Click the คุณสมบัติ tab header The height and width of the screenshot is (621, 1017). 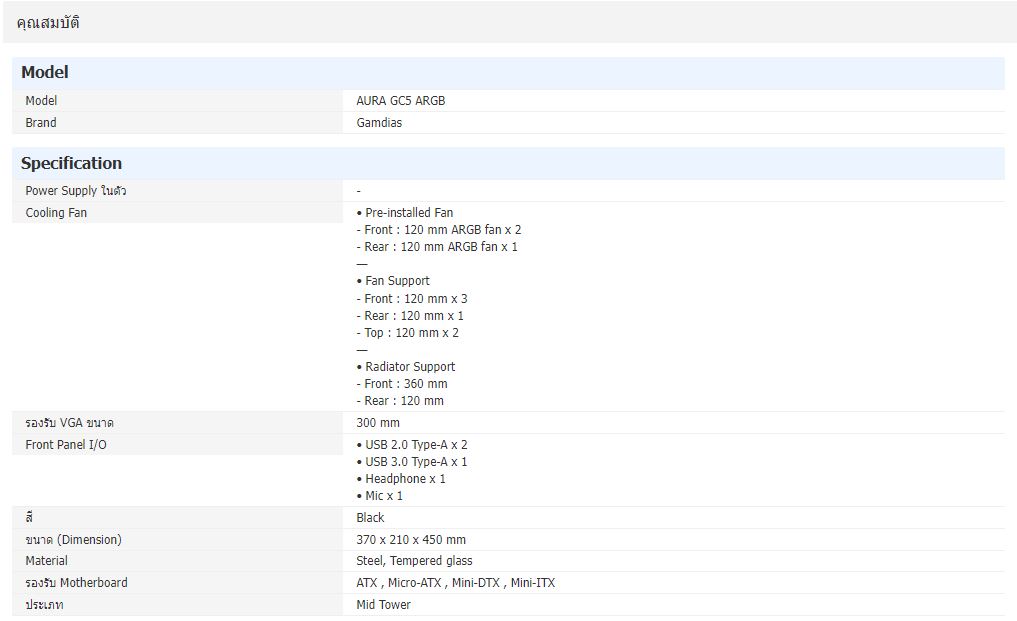tap(48, 22)
